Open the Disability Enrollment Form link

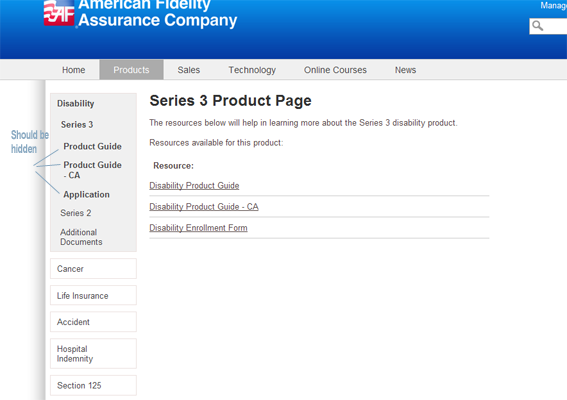(199, 228)
